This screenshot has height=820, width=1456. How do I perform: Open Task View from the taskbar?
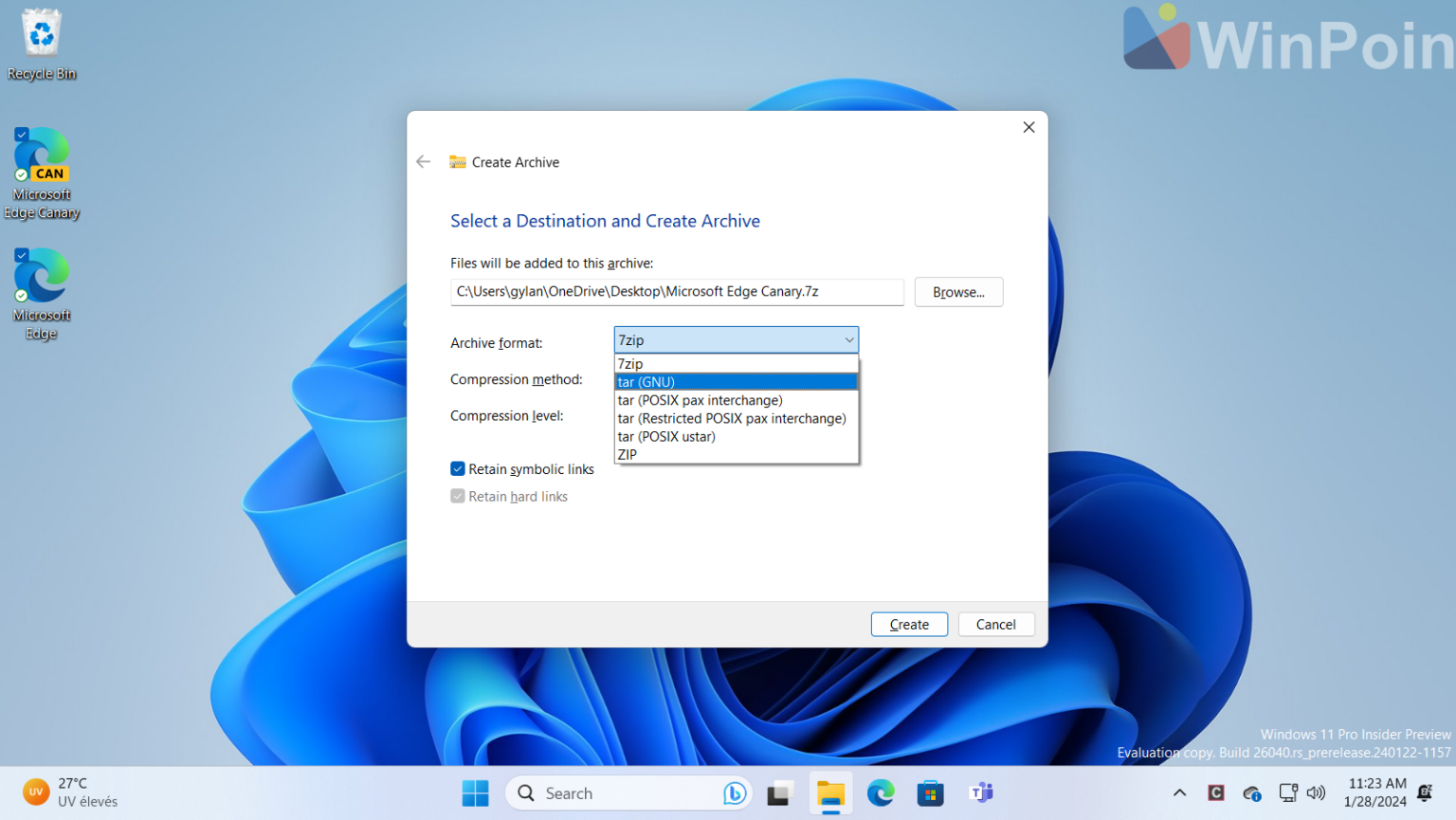(779, 793)
